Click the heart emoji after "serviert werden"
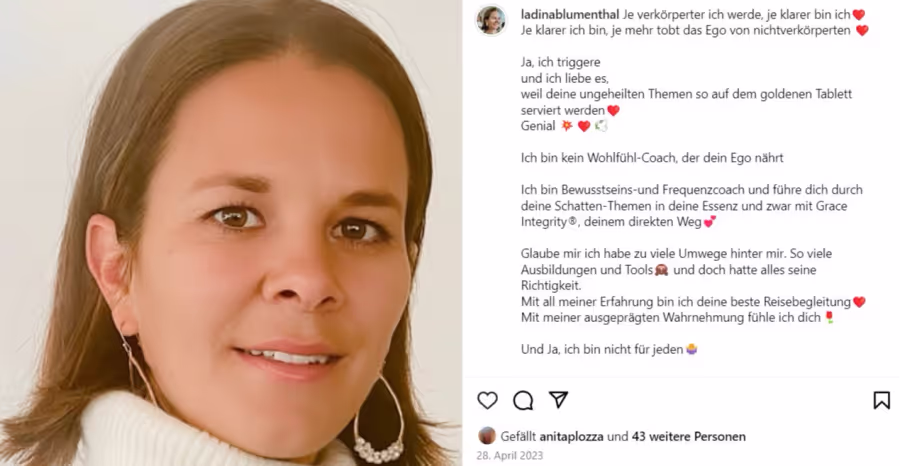 [x=613, y=110]
